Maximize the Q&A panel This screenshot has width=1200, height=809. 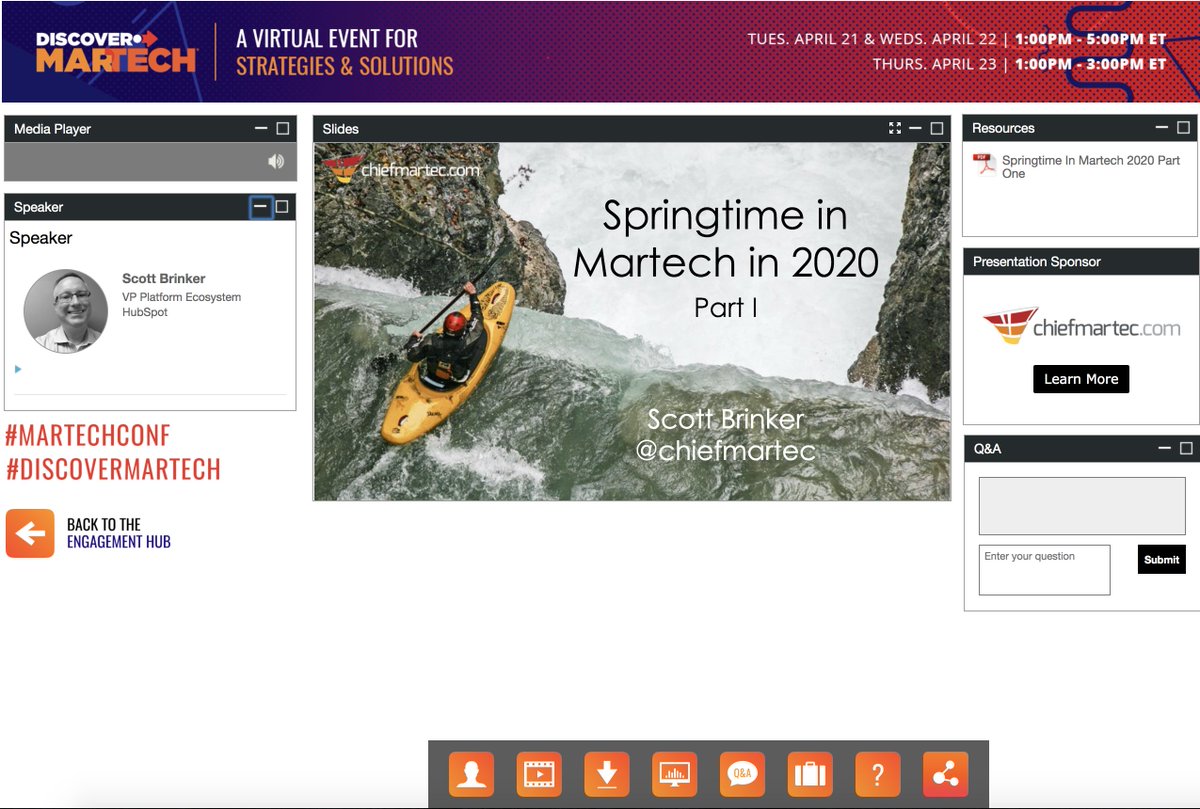tap(1187, 448)
